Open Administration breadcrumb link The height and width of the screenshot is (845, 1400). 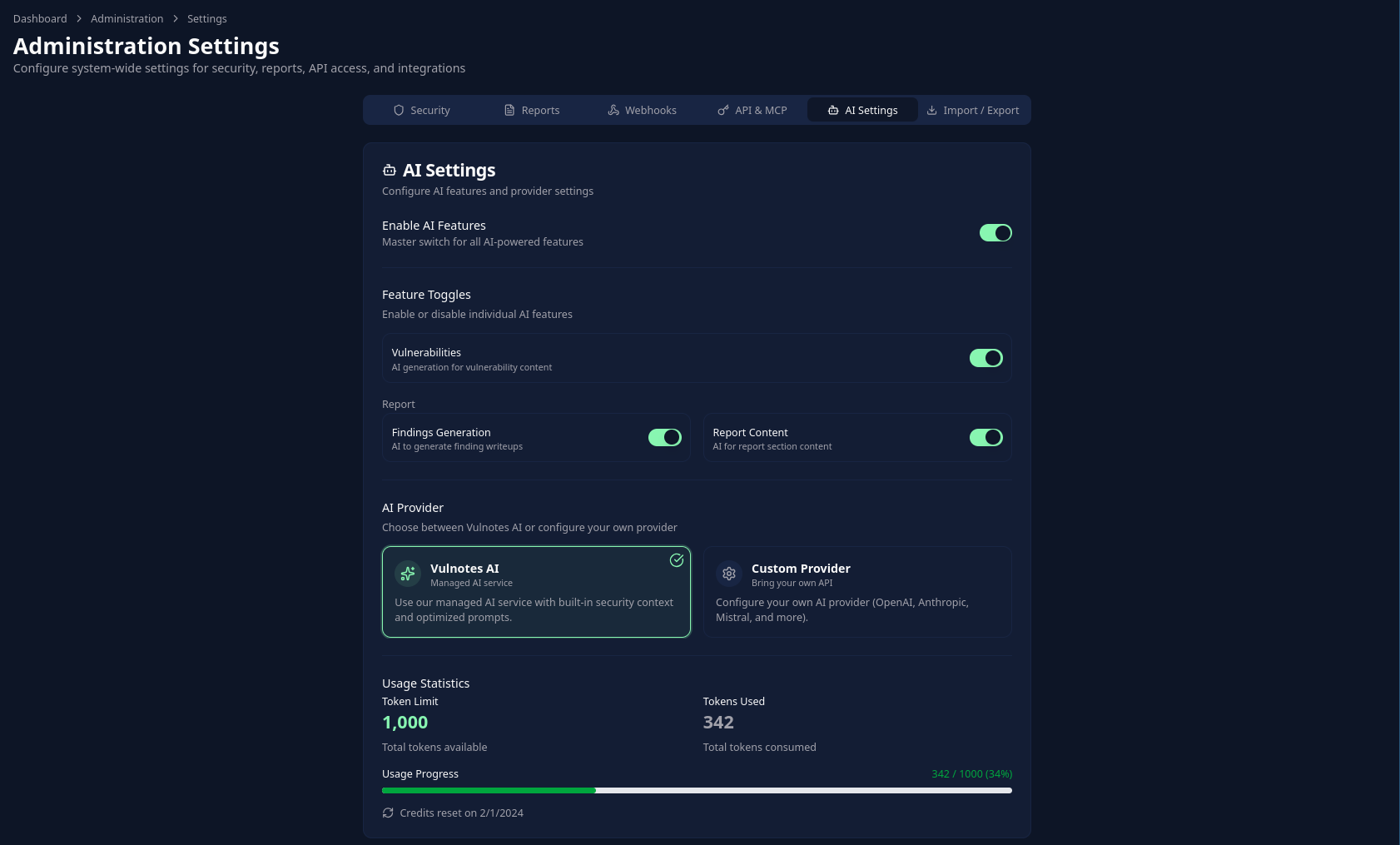(127, 18)
